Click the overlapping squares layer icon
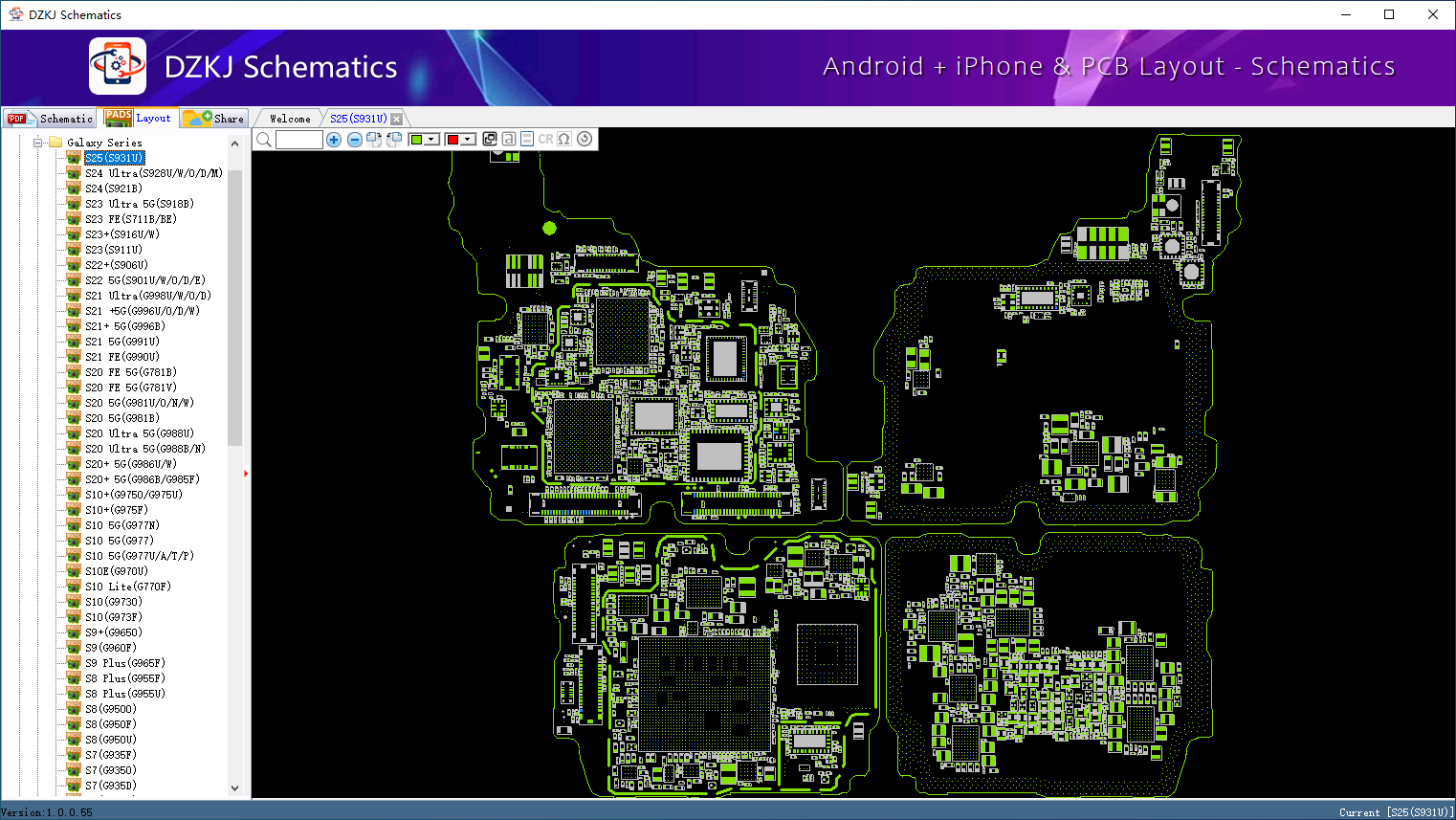This screenshot has height=820, width=1456. [x=490, y=139]
